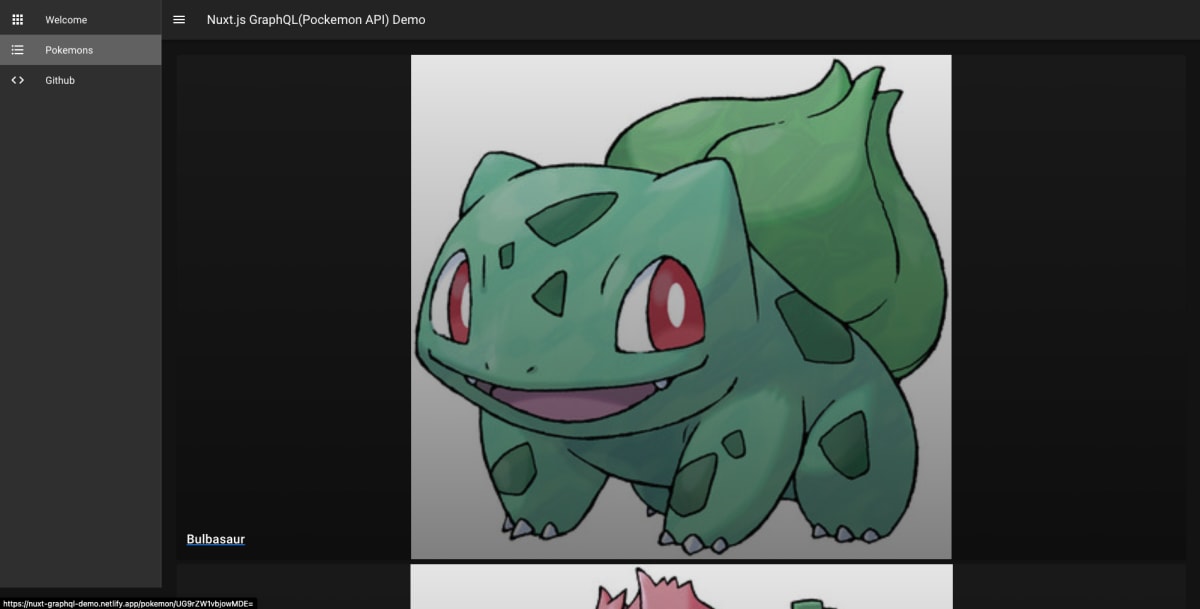Image resolution: width=1200 pixels, height=609 pixels.
Task: Toggle the hamburger menu in top bar
Action: (179, 20)
